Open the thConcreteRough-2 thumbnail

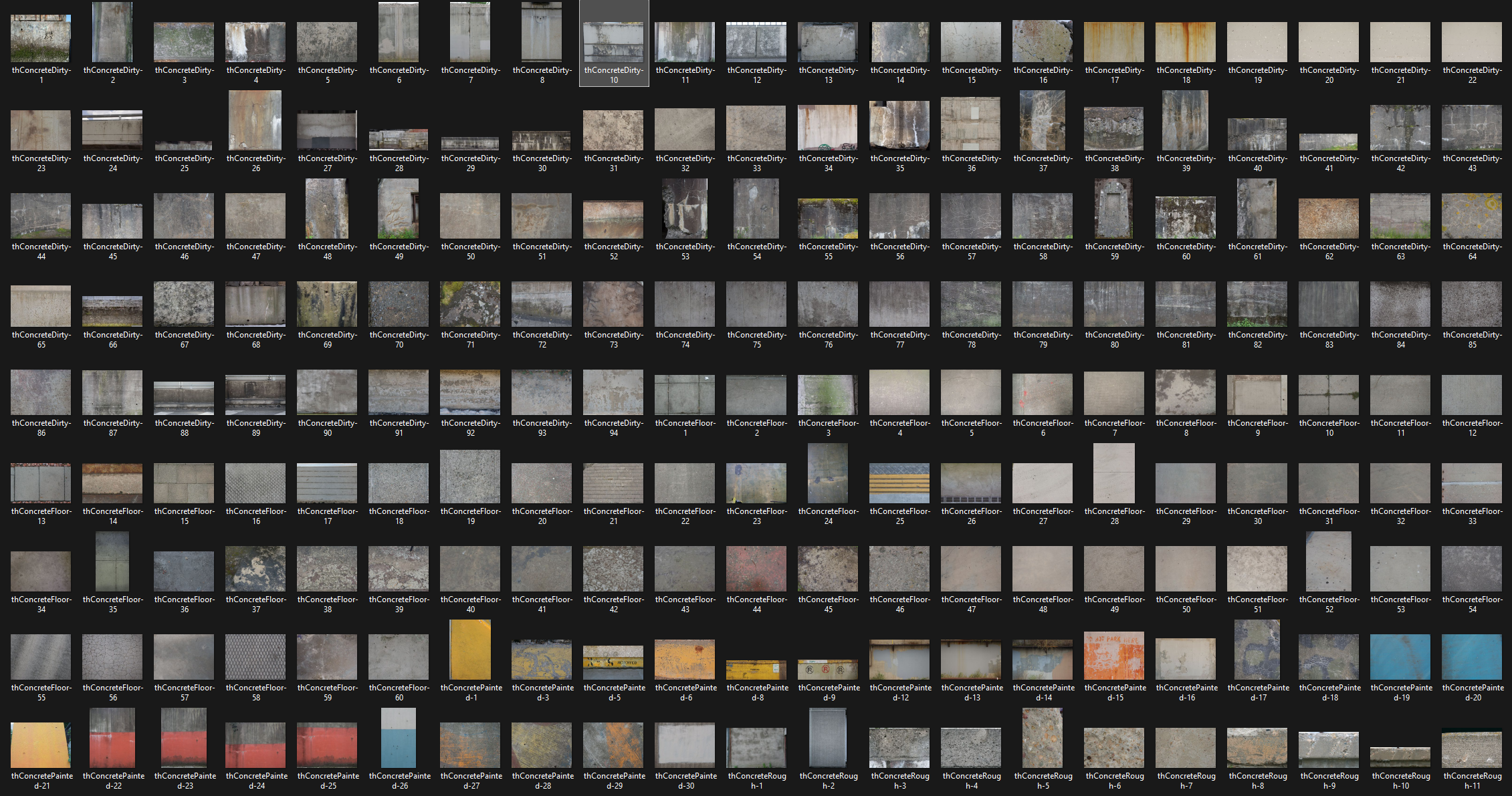click(828, 738)
